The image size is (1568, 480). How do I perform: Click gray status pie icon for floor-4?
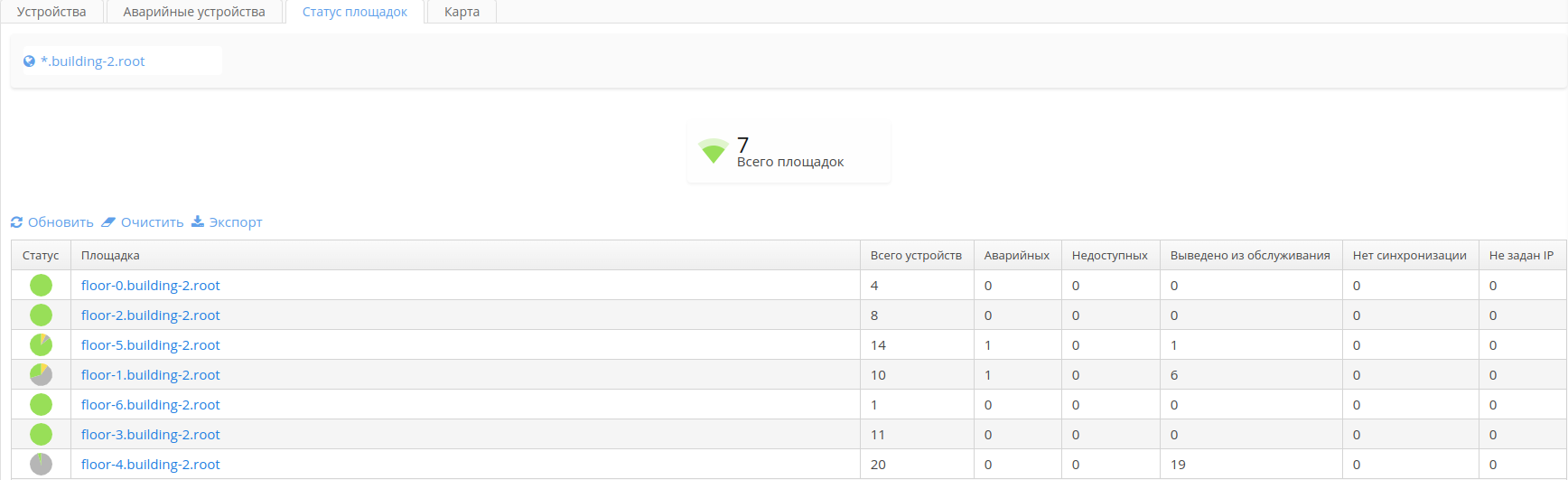pos(41,465)
